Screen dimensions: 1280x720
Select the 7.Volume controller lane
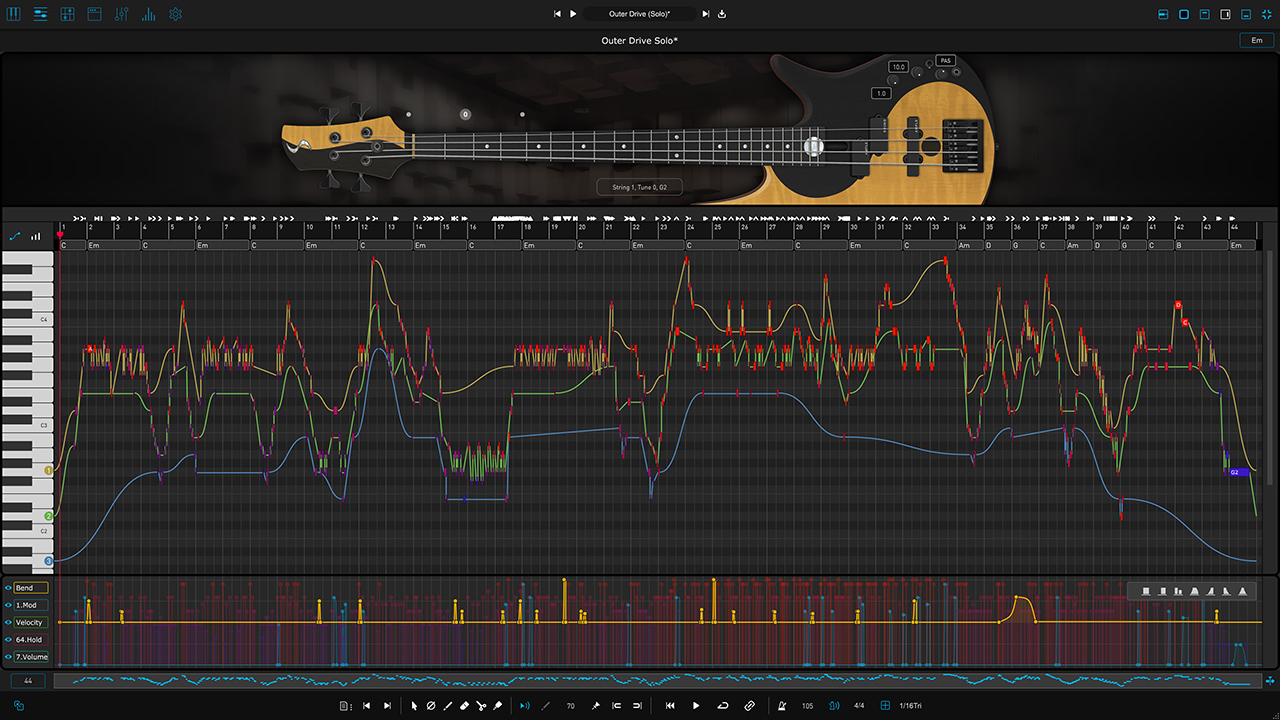(31, 657)
